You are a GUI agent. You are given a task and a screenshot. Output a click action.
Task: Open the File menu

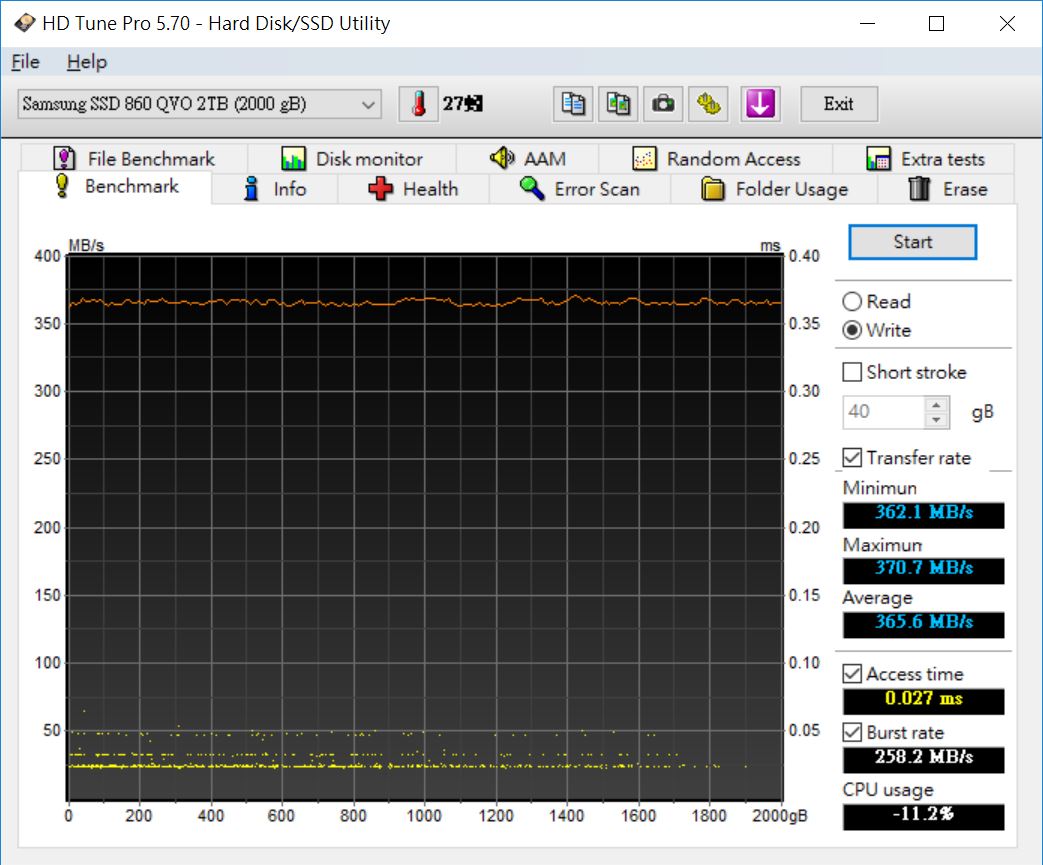pos(25,62)
